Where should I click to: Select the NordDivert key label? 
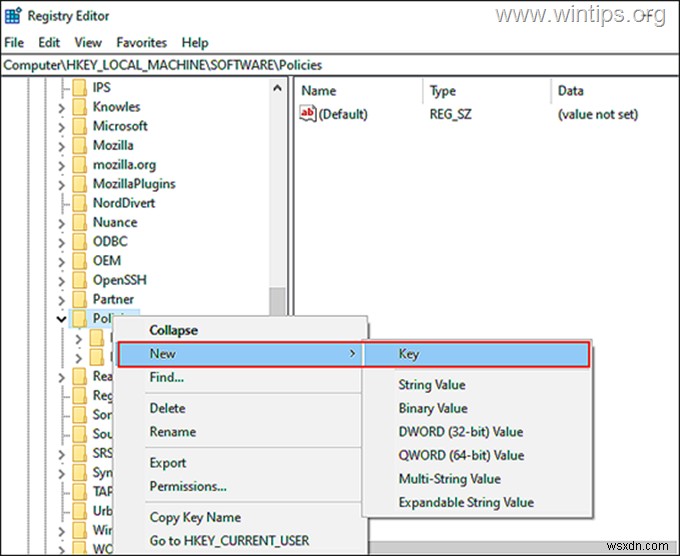124,203
